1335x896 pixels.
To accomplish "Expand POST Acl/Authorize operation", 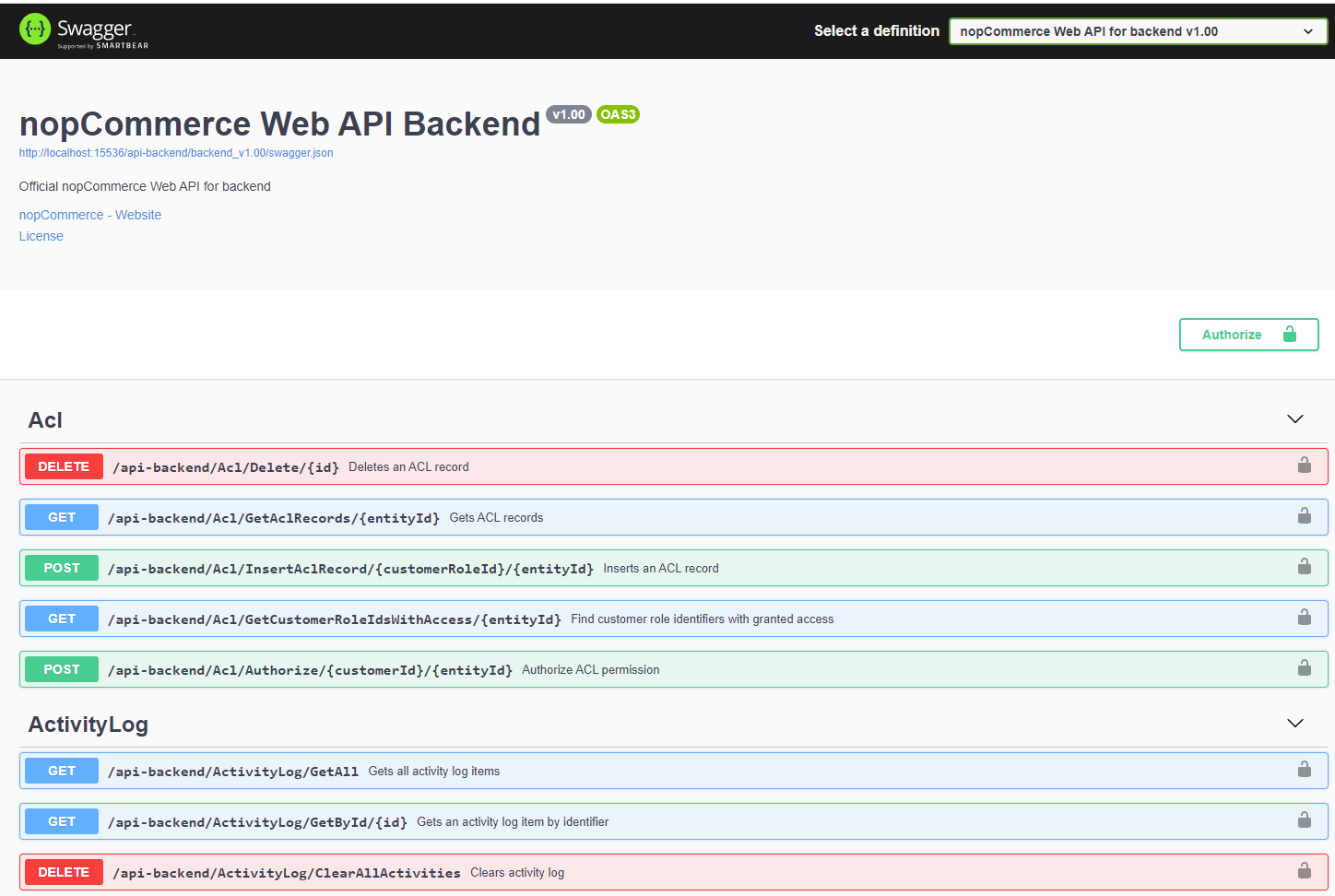I will tap(673, 669).
